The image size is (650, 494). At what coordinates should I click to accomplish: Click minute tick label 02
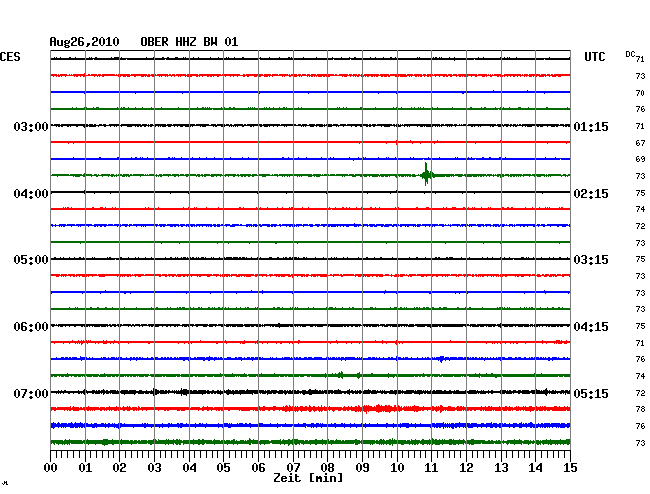(119, 467)
